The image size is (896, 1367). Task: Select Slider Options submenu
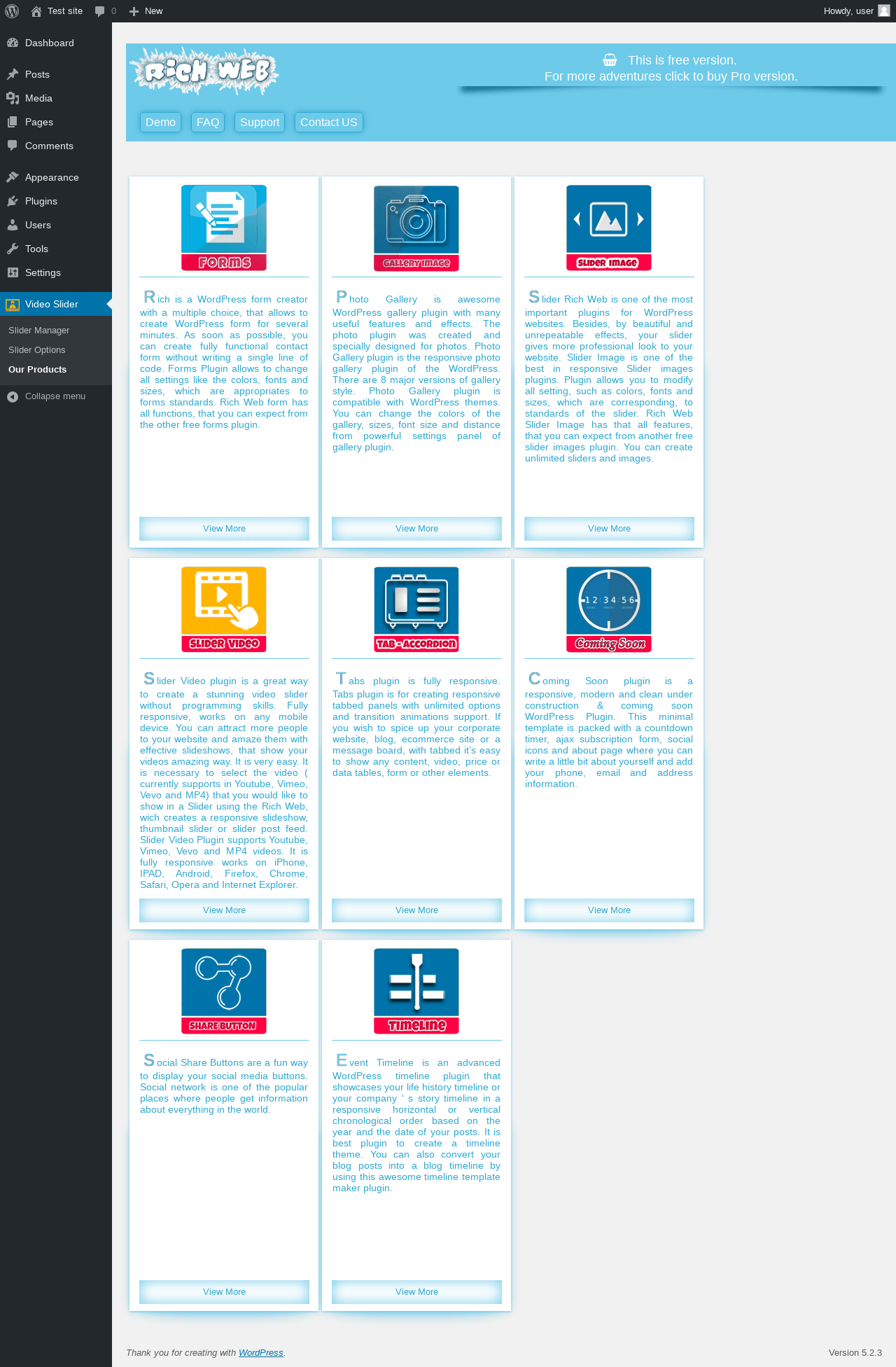tap(37, 350)
